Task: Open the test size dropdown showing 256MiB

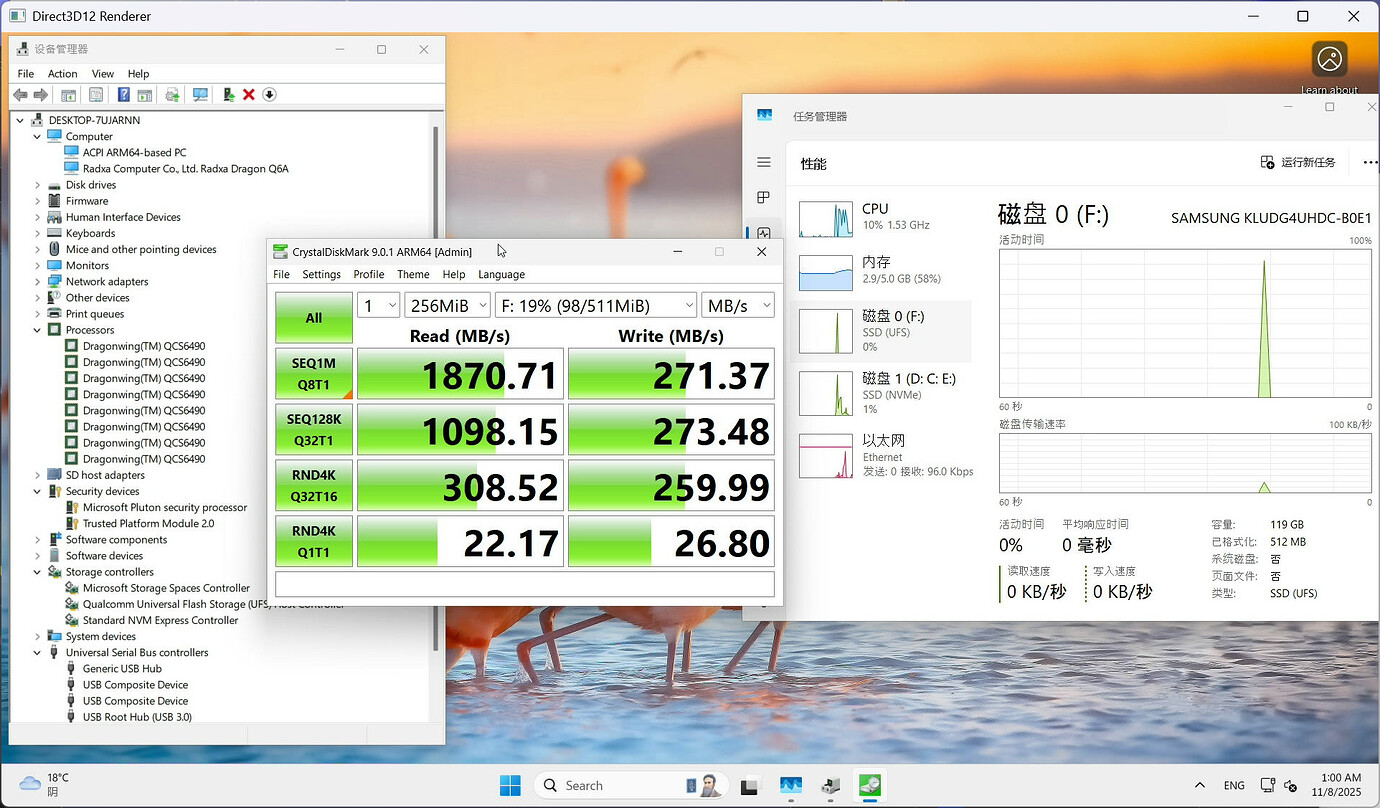Action: (x=447, y=305)
